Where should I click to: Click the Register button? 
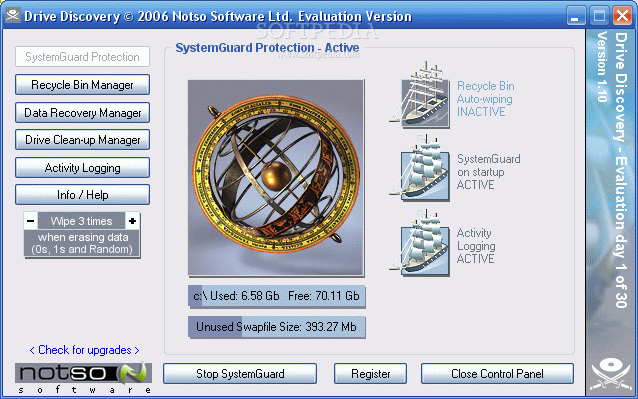pyautogui.click(x=371, y=374)
